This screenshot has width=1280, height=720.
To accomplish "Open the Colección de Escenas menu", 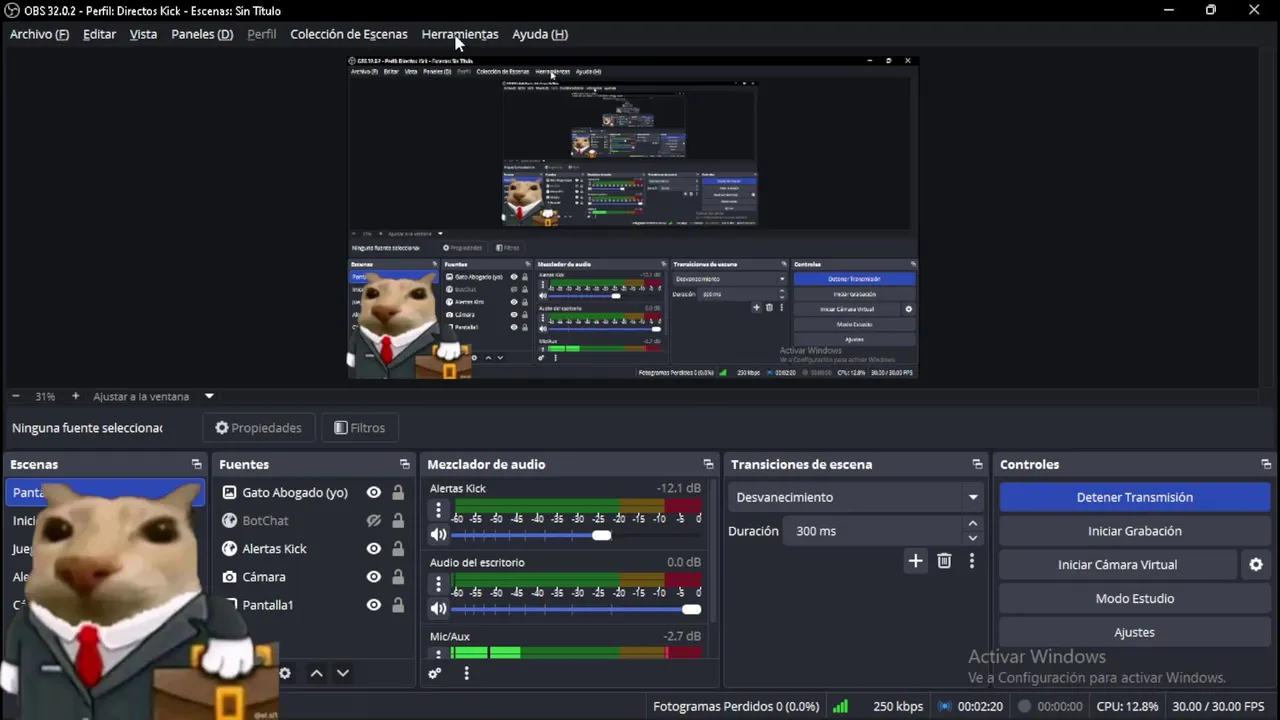I will (x=349, y=34).
